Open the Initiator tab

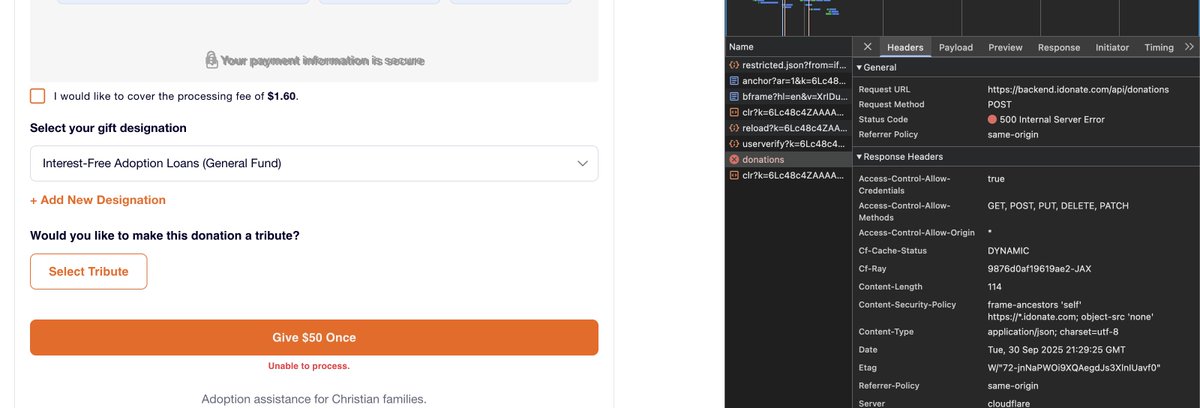[1112, 47]
